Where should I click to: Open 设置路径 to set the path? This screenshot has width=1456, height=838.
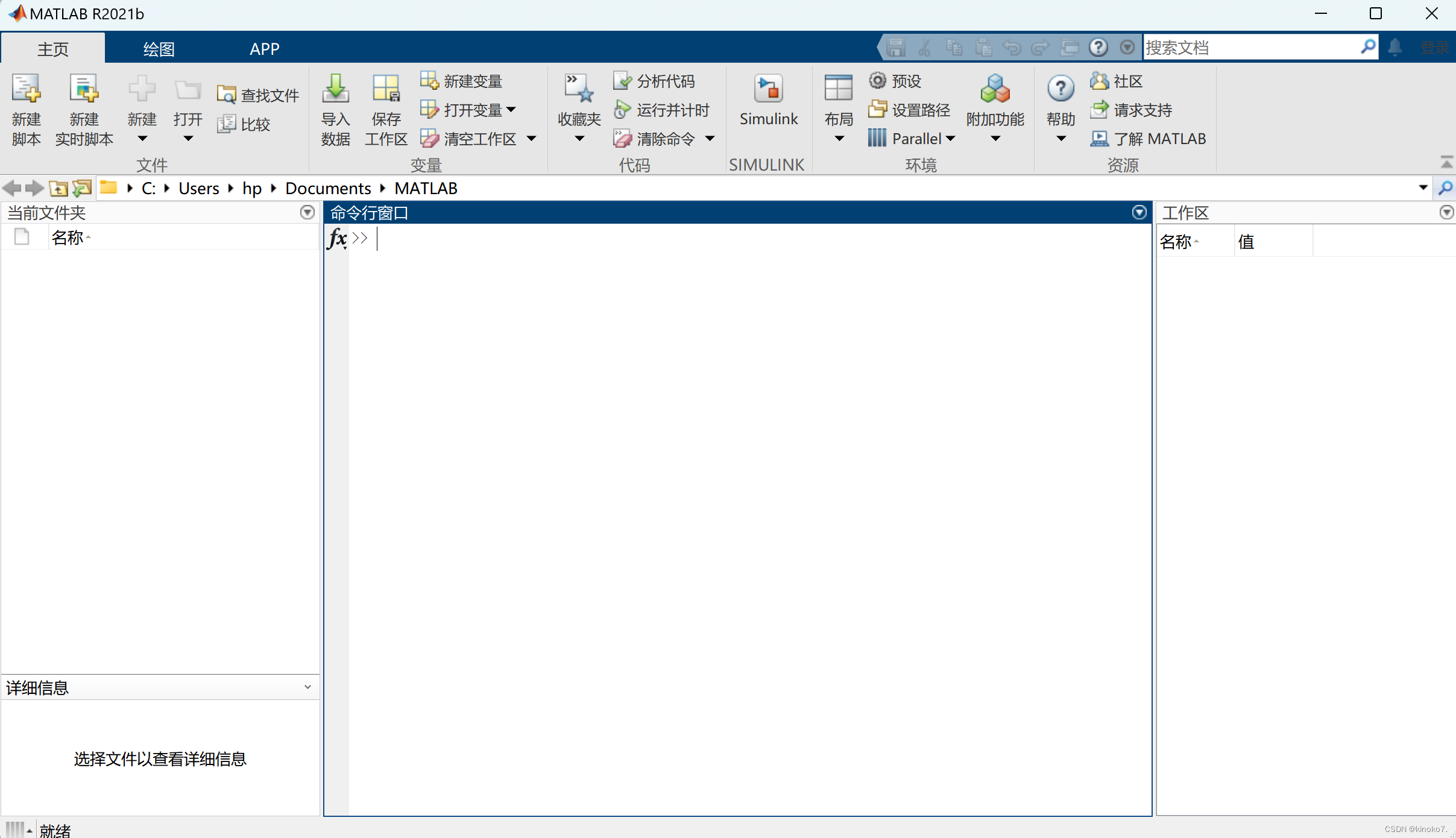click(x=909, y=110)
